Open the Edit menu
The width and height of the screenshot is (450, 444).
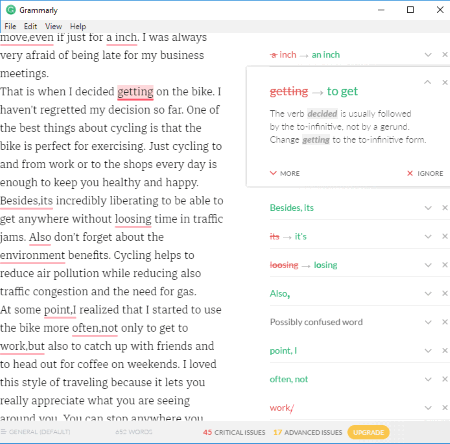click(x=30, y=26)
